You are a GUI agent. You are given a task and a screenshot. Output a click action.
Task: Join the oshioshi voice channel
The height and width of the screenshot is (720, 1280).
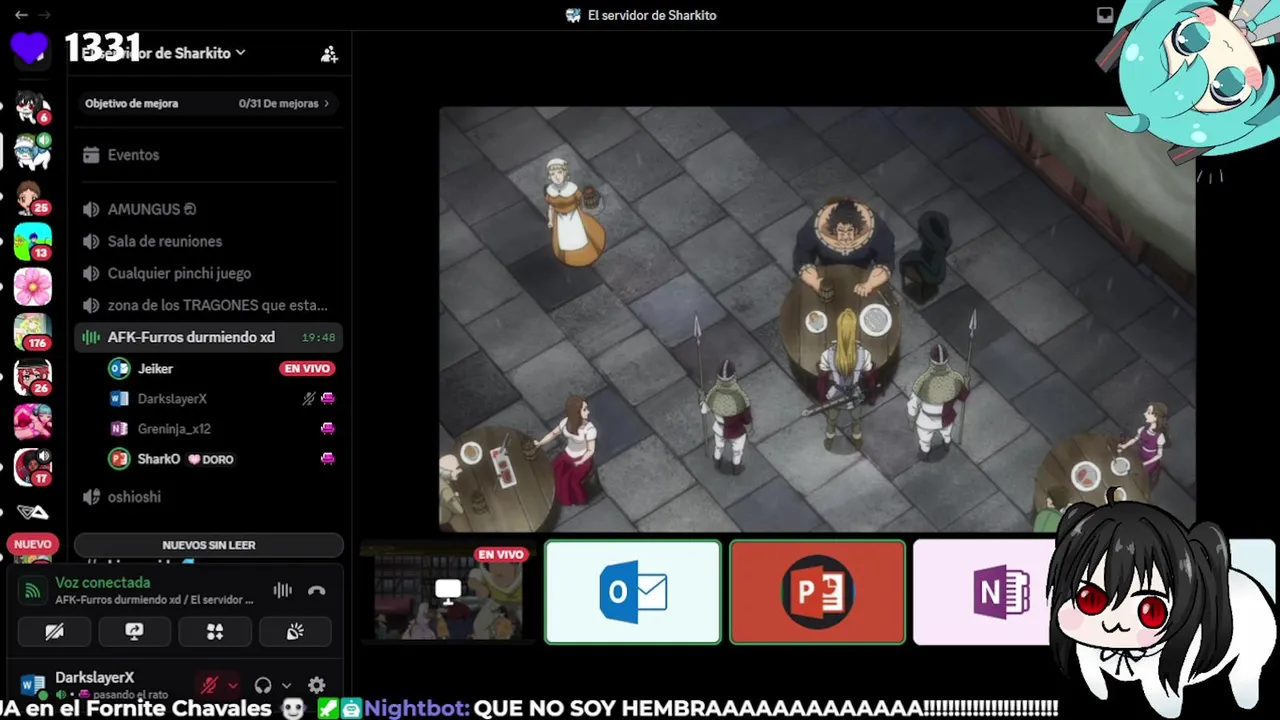click(208, 497)
